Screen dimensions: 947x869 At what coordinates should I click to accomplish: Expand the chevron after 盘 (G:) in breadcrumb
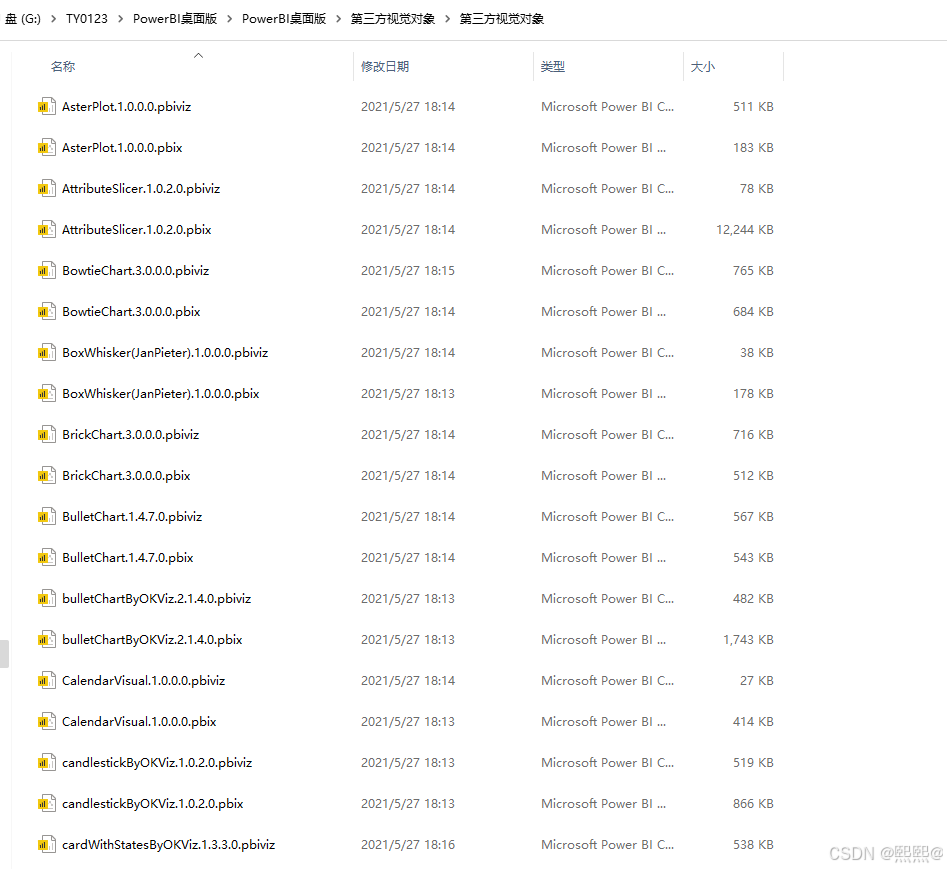pos(53,19)
